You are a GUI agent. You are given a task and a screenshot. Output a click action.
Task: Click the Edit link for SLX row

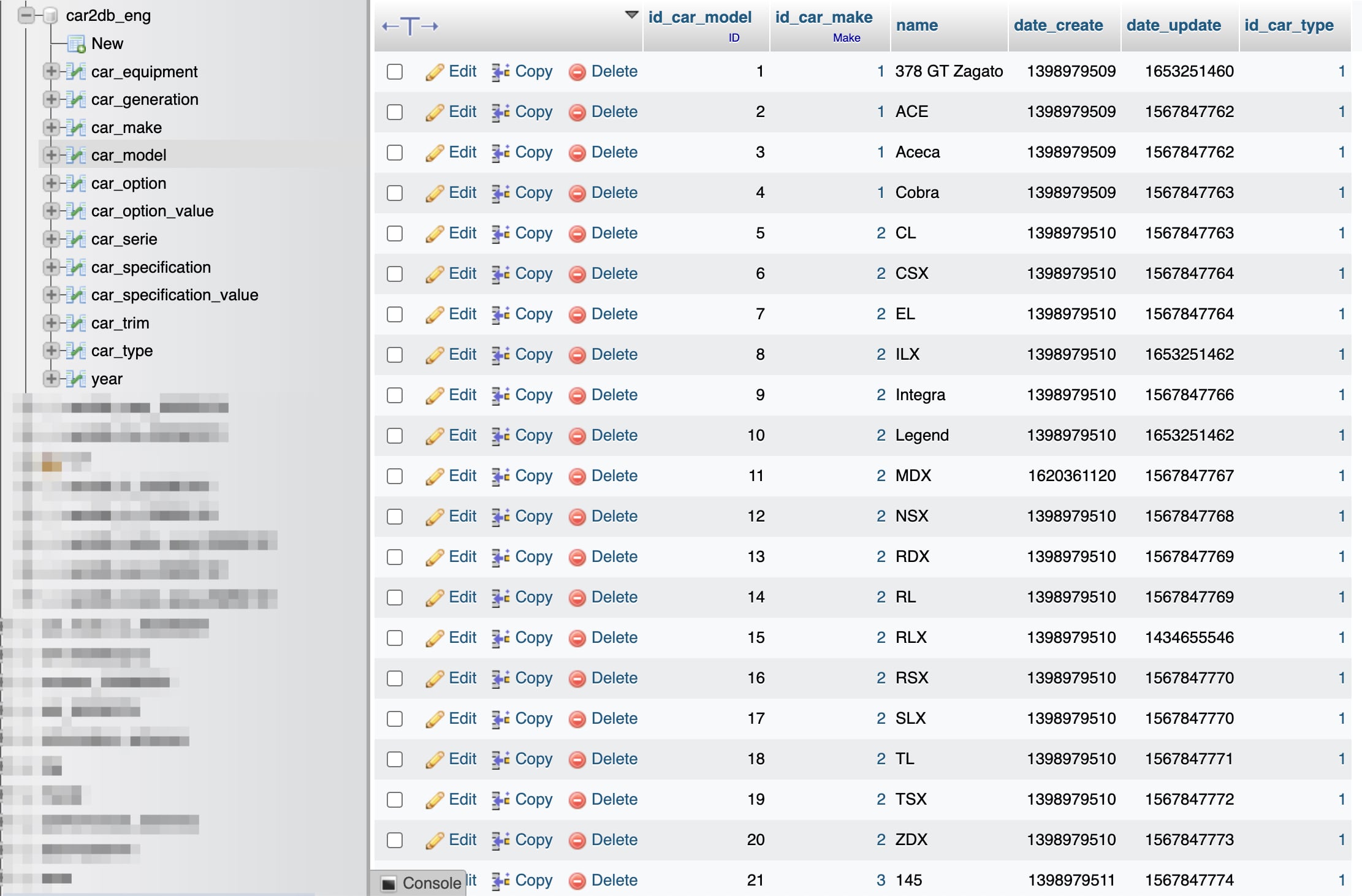pos(462,718)
